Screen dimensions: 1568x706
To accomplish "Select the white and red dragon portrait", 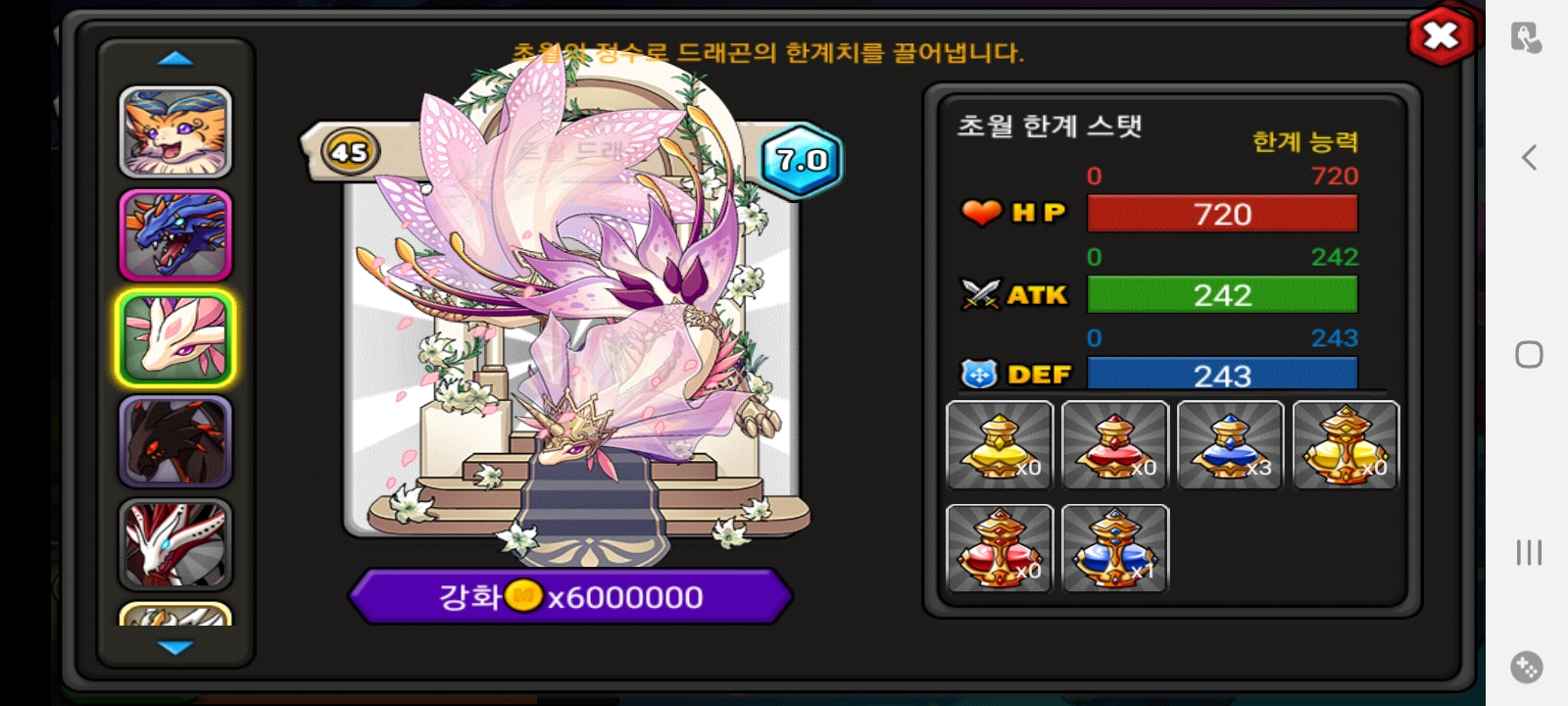I will pos(175,544).
